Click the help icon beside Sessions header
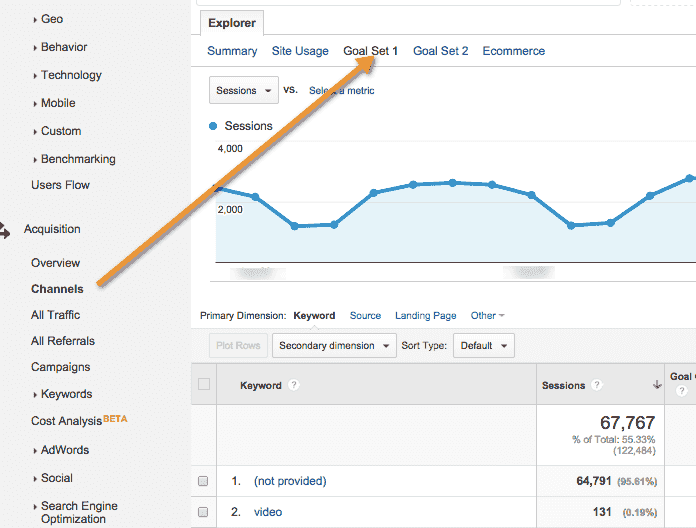 597,385
